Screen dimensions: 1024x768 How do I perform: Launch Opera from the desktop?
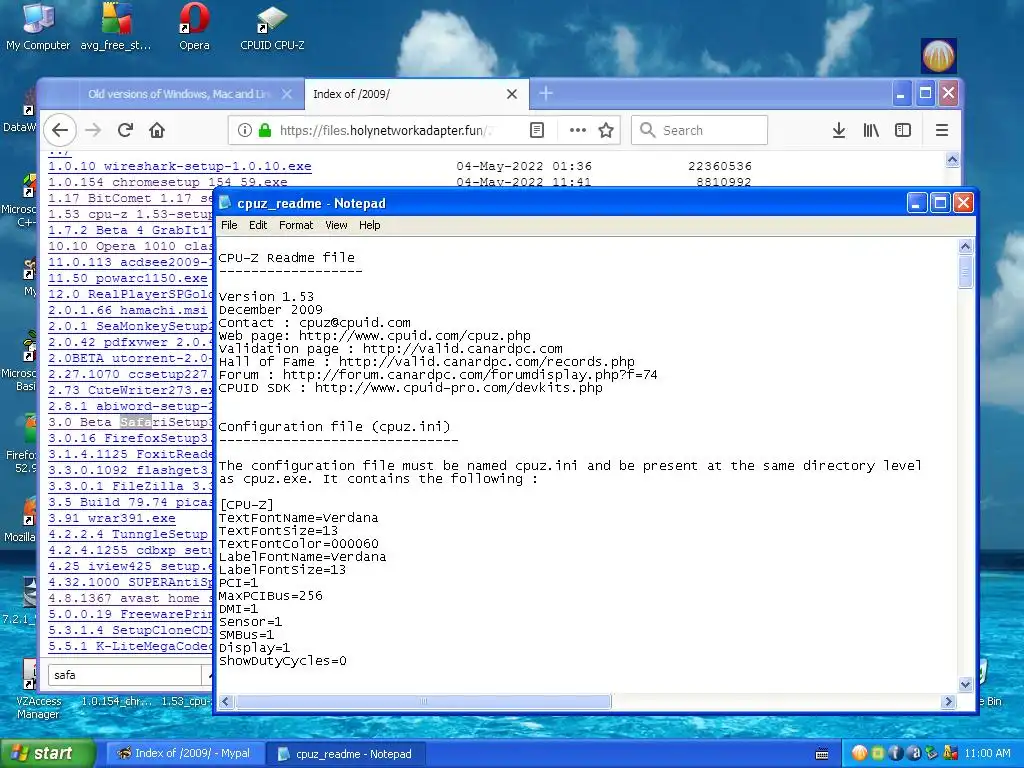click(195, 27)
